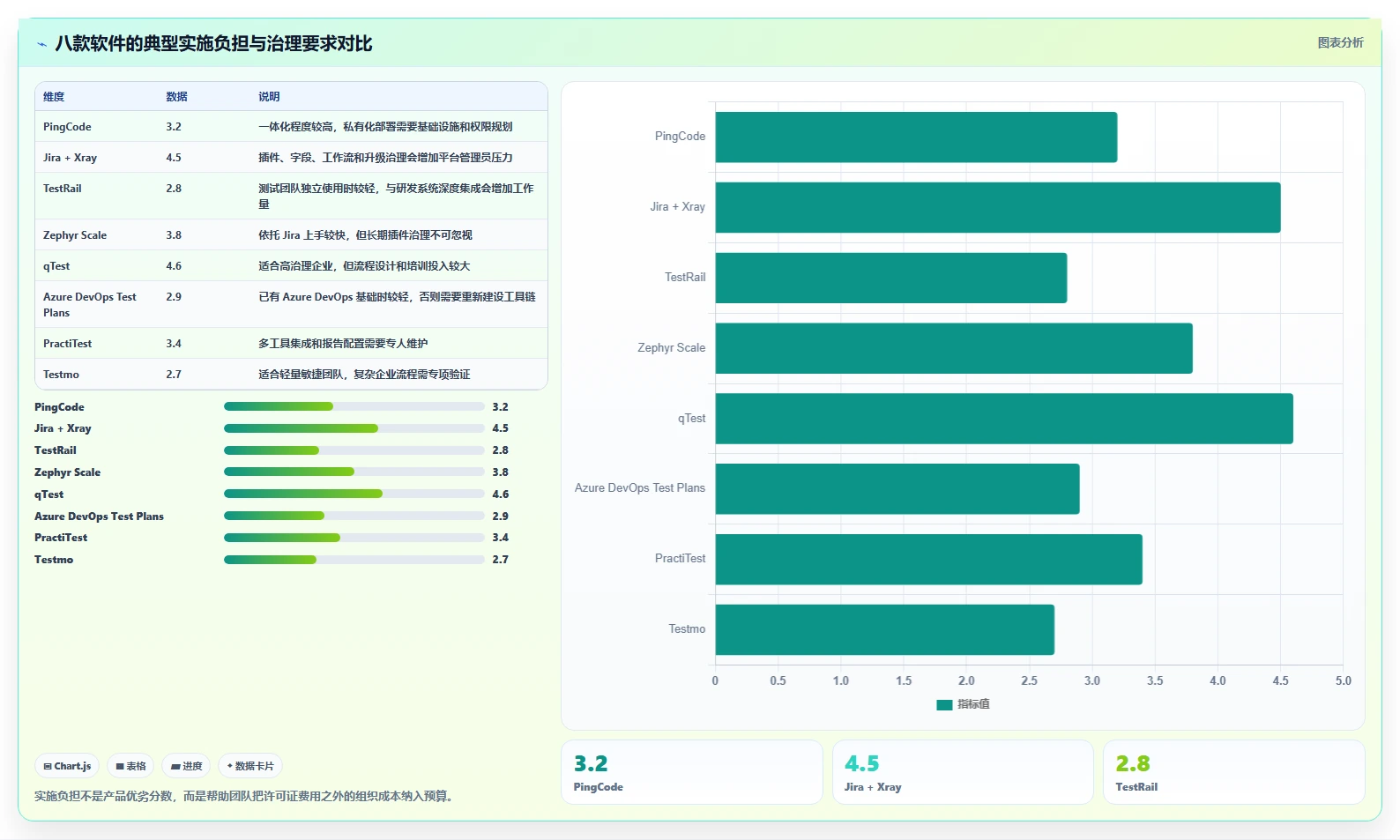This screenshot has width=1400, height=840.
Task: Click the qTest progress bar
Action: click(354, 494)
